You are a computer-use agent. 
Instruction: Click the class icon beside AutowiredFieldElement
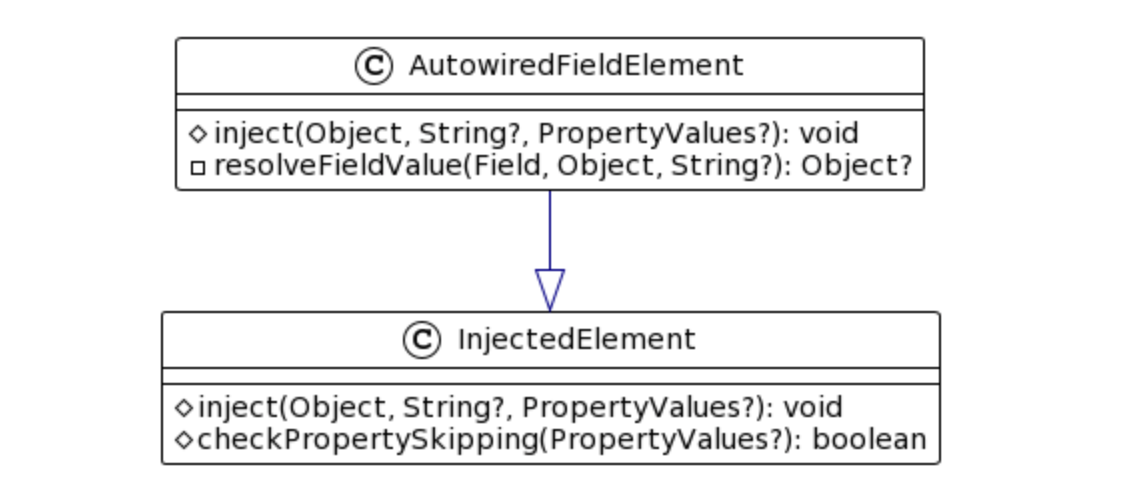372,66
